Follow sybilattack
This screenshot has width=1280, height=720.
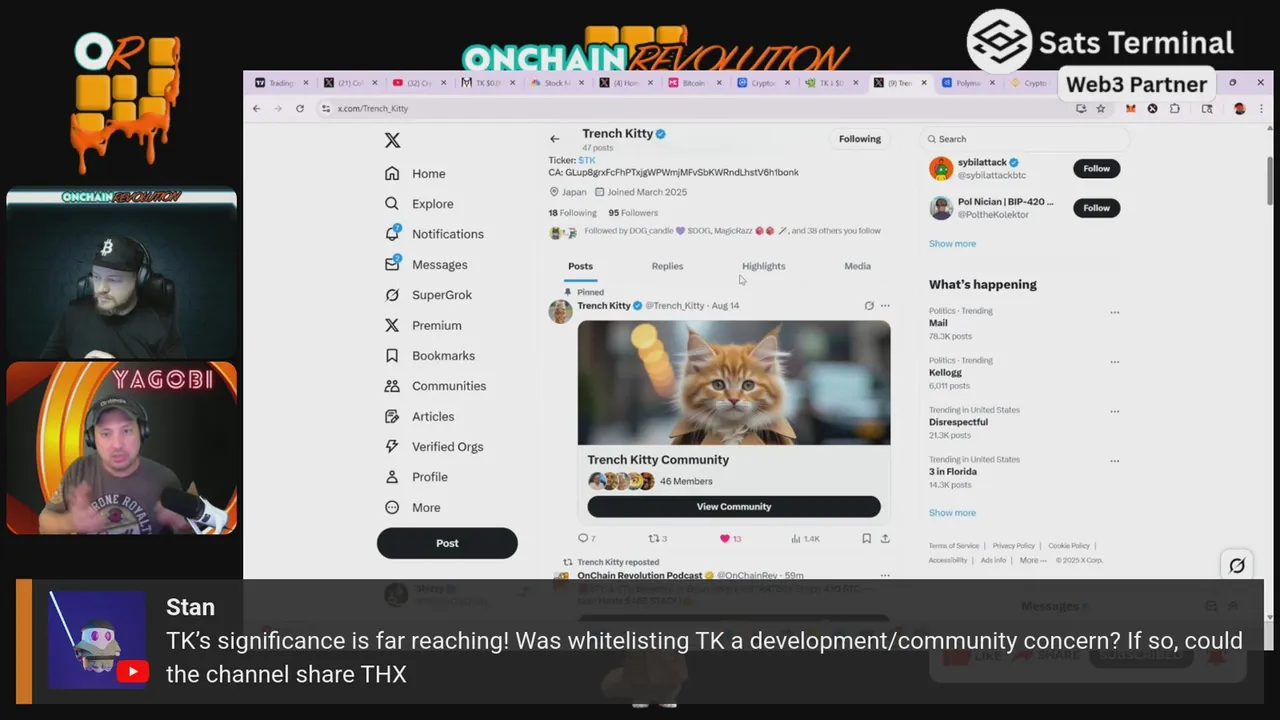point(1096,168)
